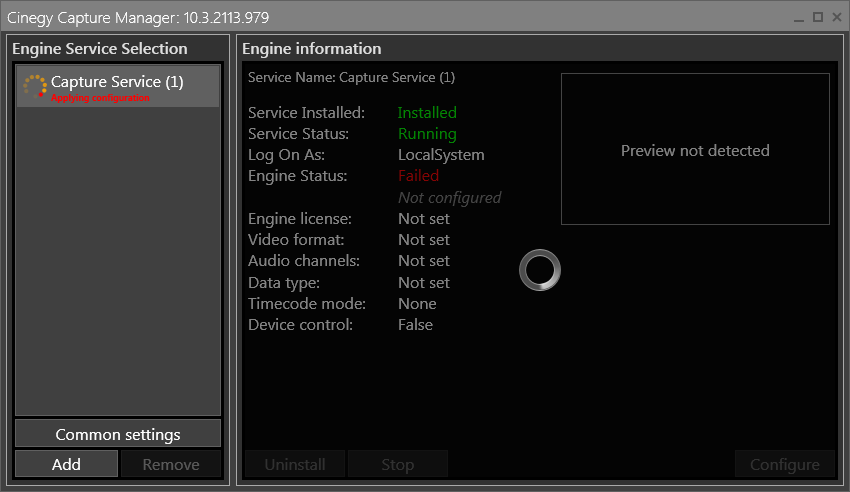The height and width of the screenshot is (492, 850).
Task: Click the 'False' Device control value
Action: coord(415,325)
